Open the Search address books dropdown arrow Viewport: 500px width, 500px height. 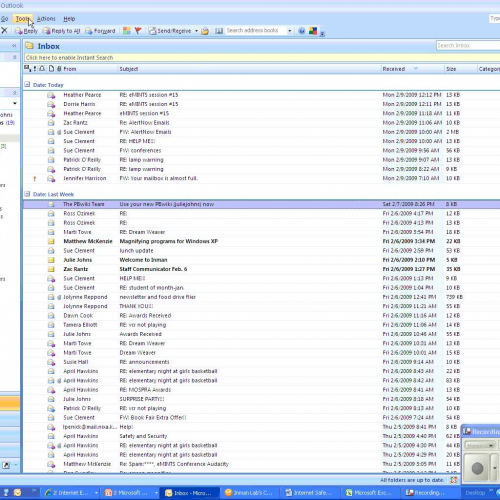tap(289, 31)
